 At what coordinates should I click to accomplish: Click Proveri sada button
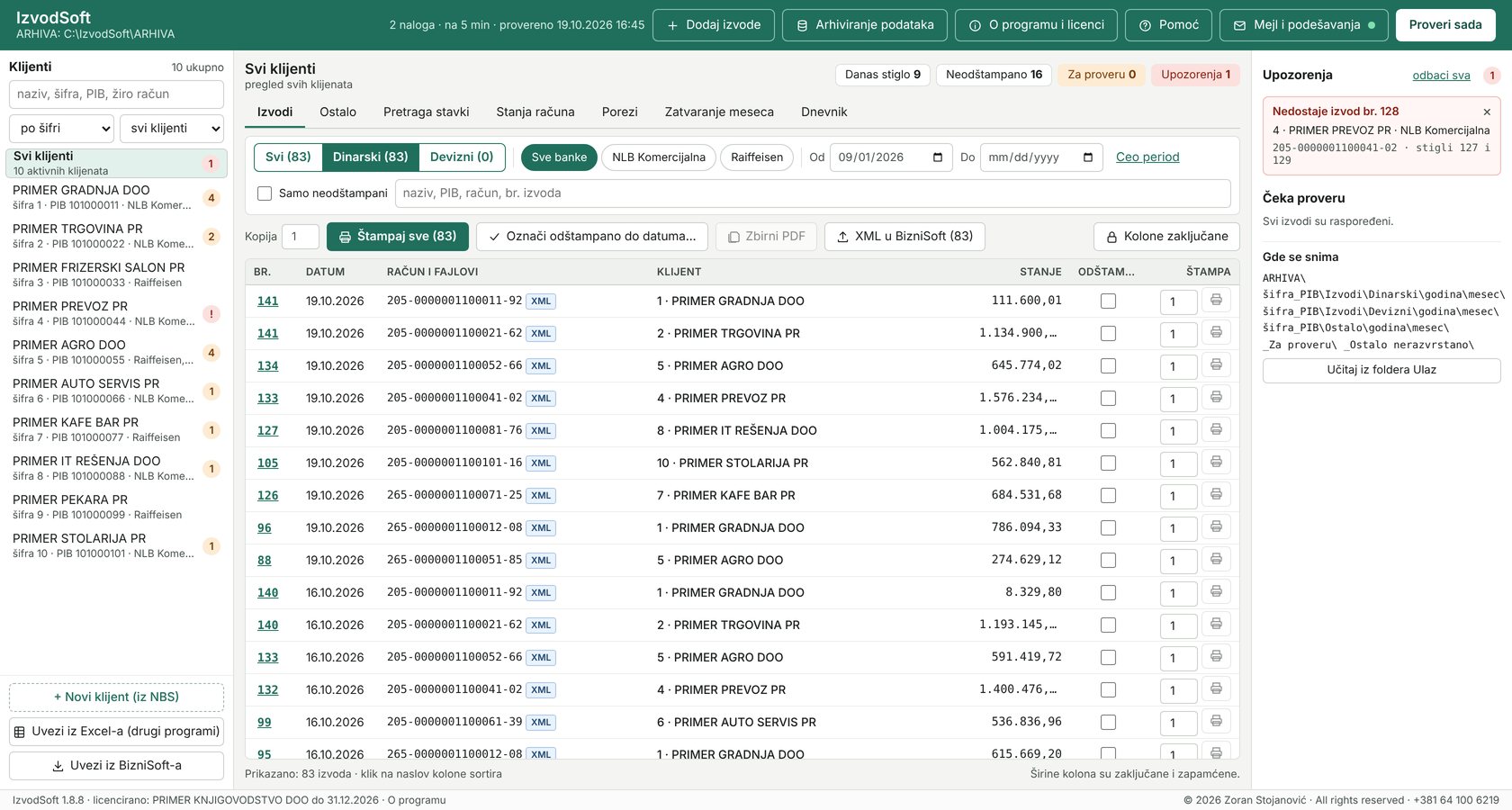1445,25
